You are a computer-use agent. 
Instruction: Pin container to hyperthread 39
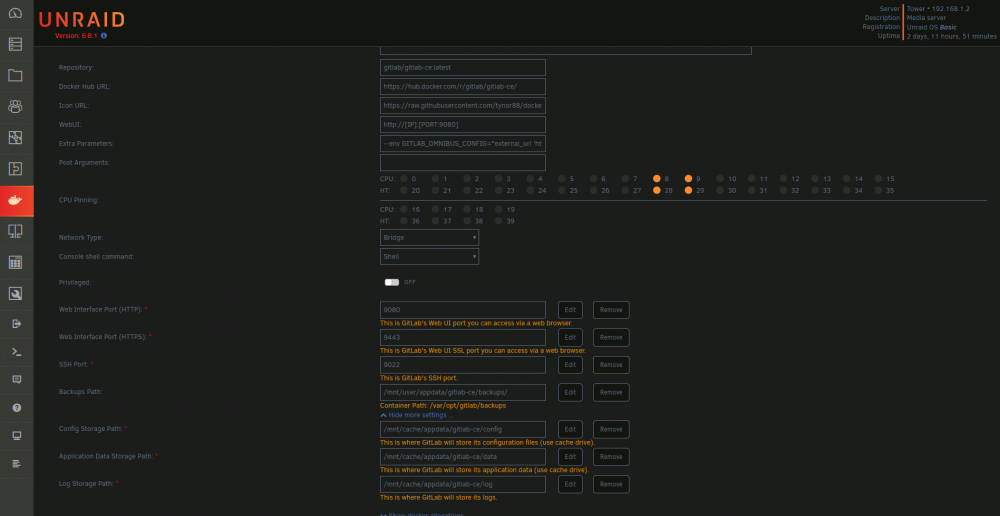(x=499, y=221)
